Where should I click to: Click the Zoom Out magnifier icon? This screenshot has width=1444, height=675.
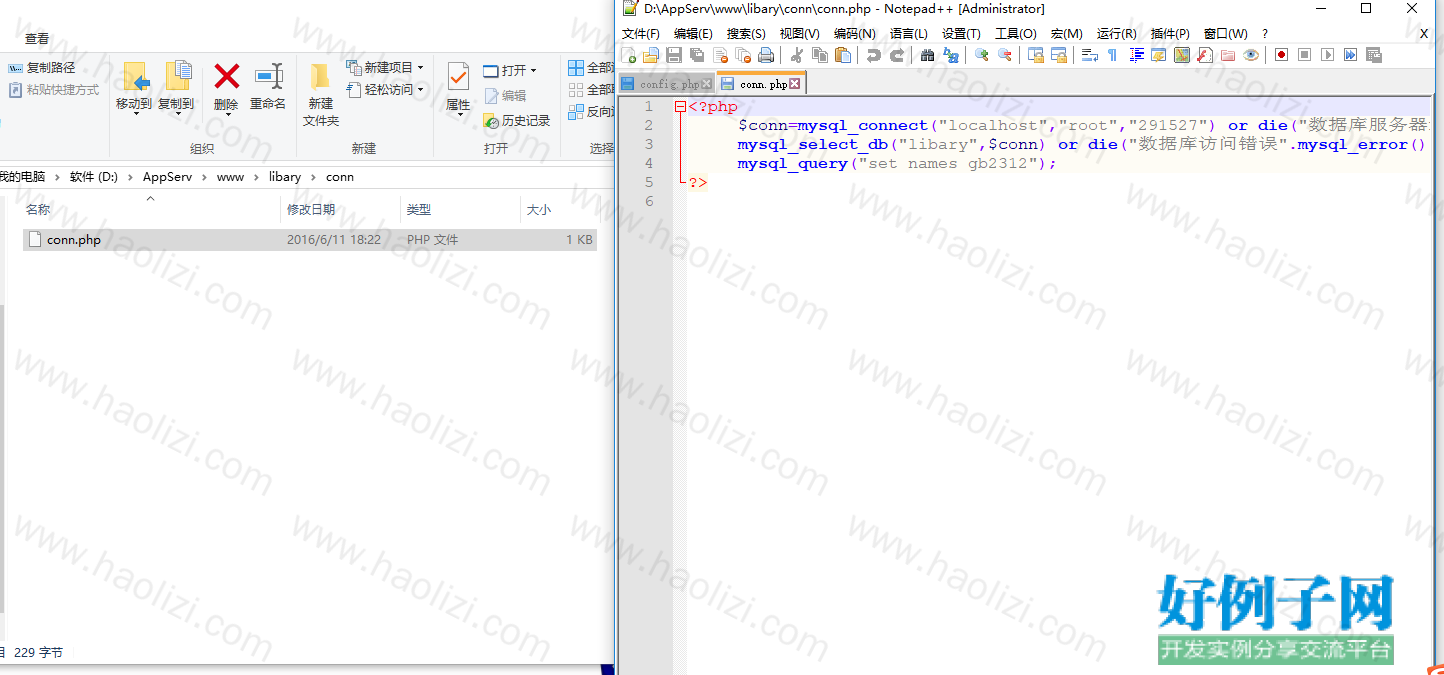[1005, 55]
